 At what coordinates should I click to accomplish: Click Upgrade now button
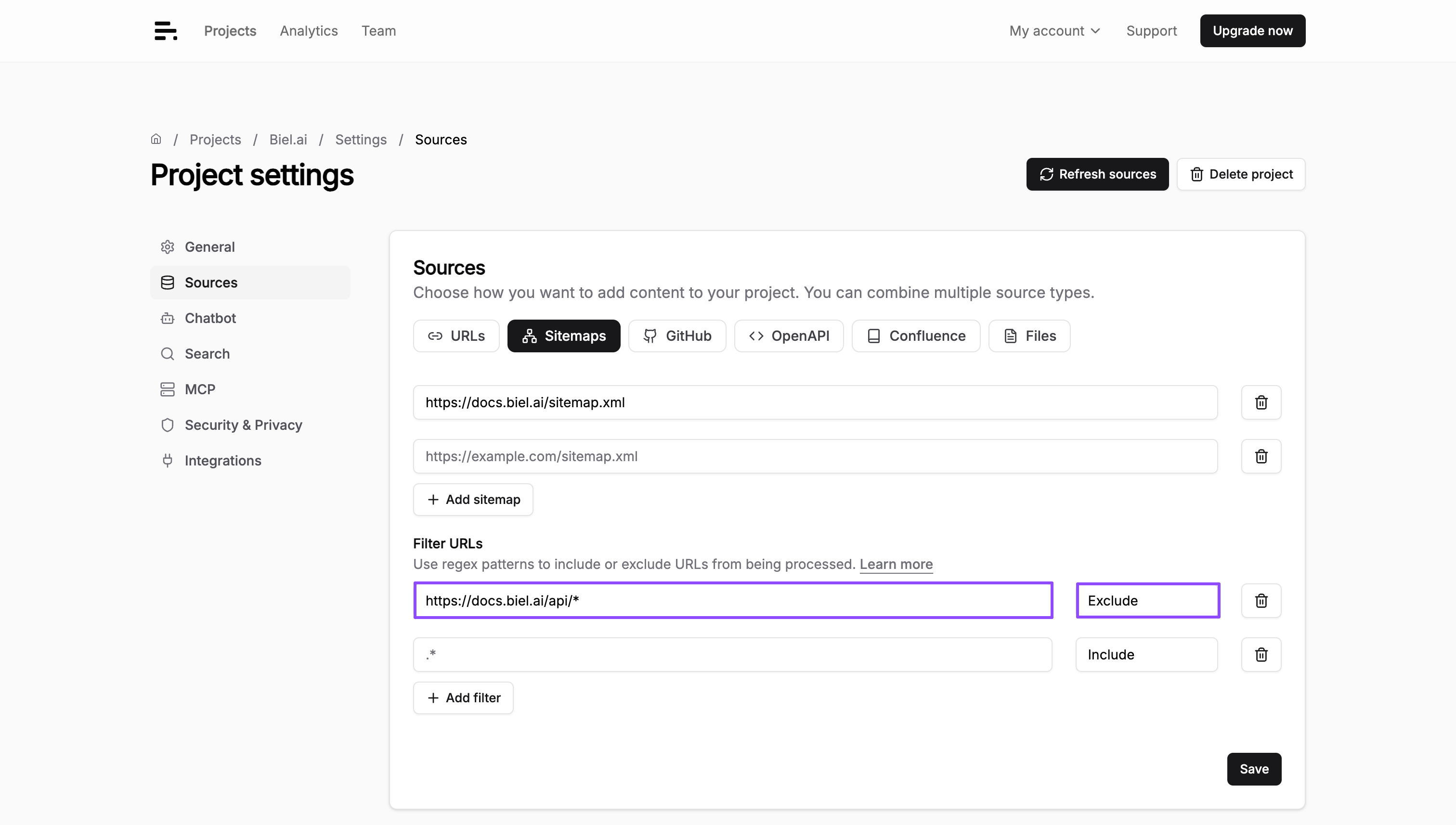[1252, 31]
